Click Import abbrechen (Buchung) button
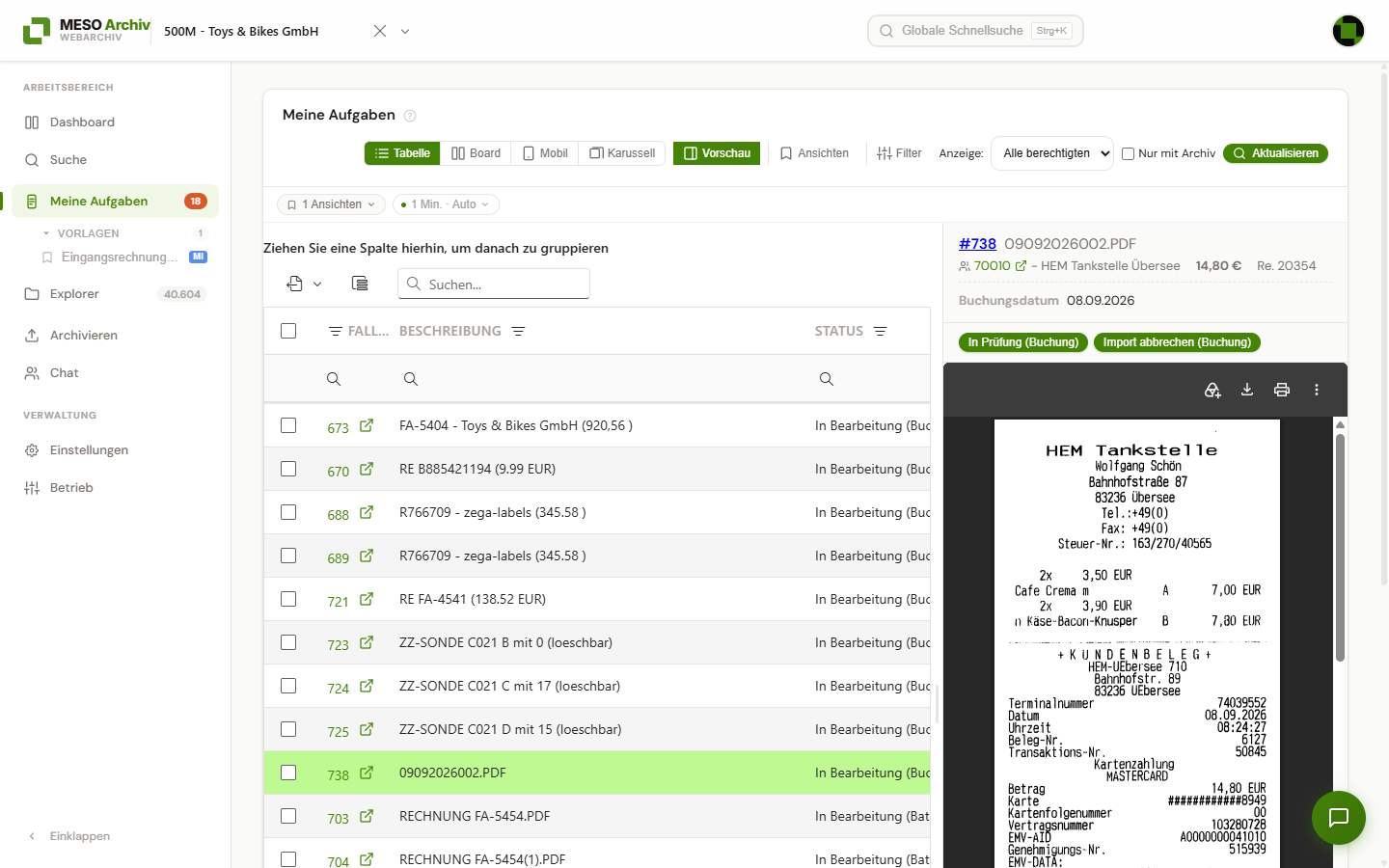Viewport: 1389px width, 868px height. 1177,342
